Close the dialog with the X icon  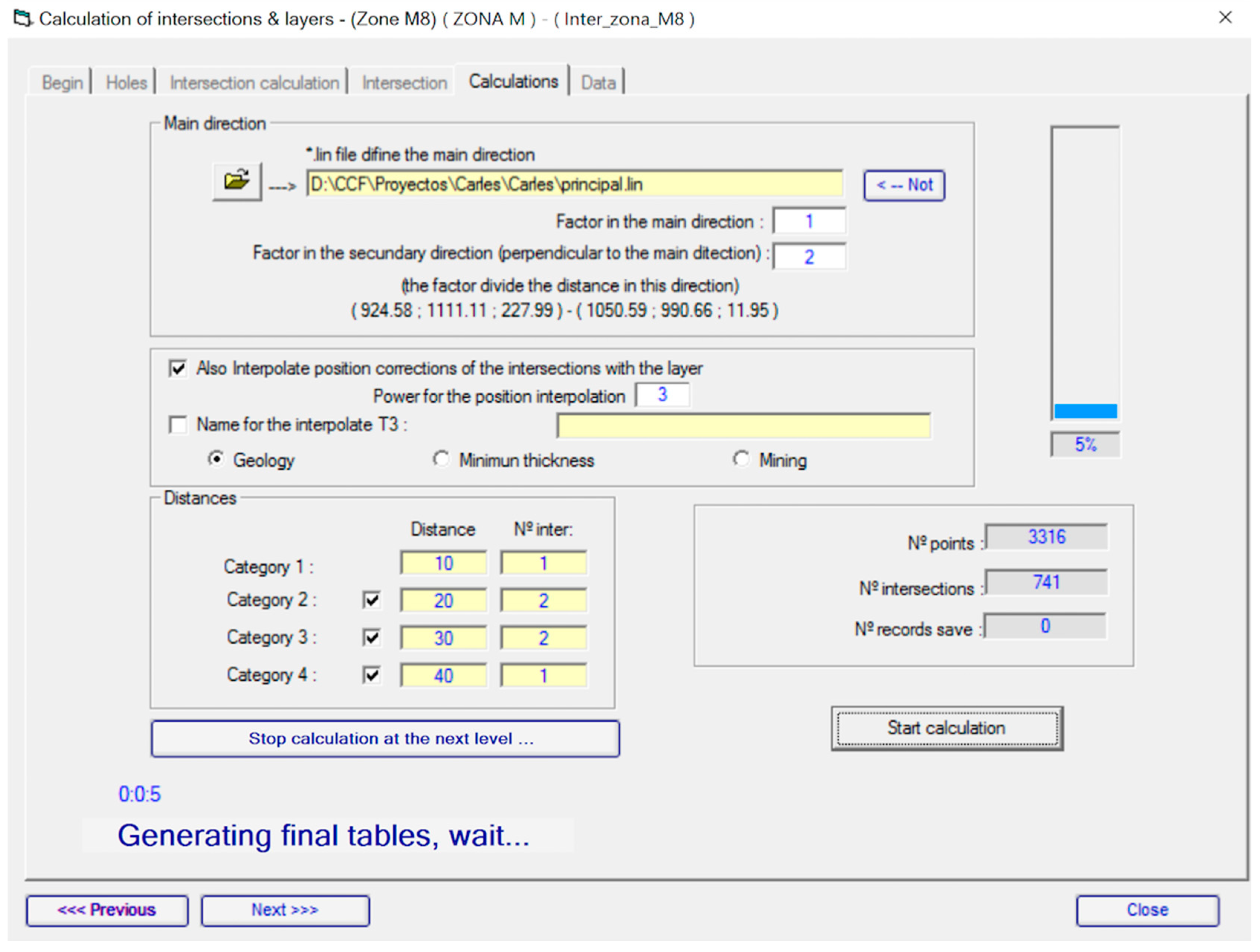click(1225, 18)
